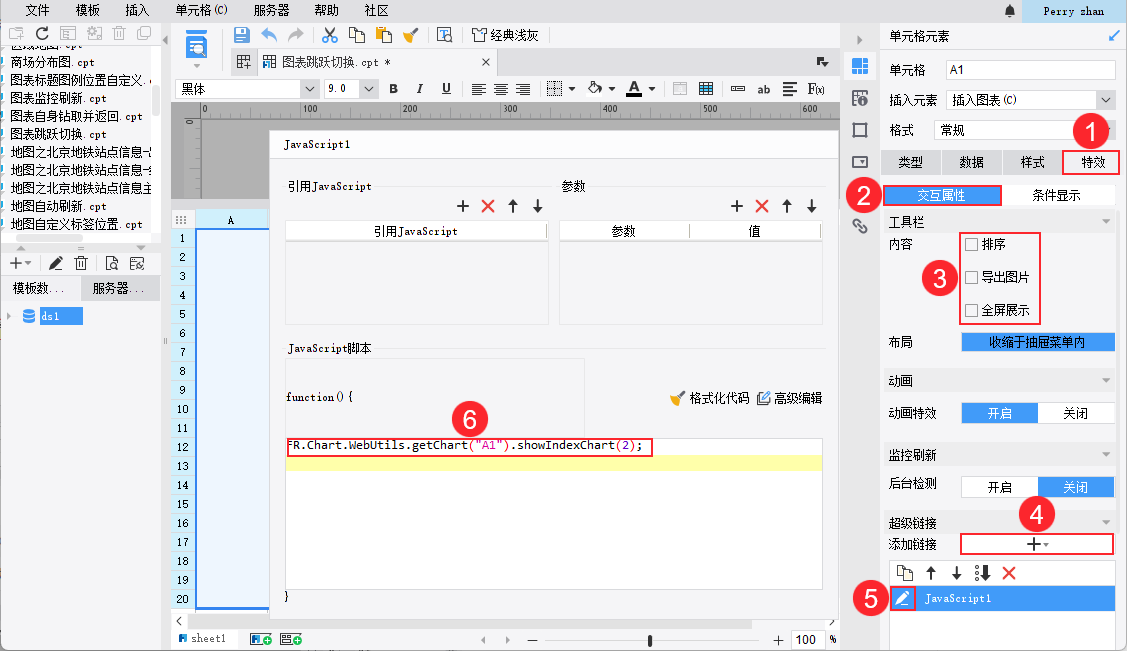Enable the 全屏展示 checkbox
This screenshot has width=1127, height=651.
972,310
